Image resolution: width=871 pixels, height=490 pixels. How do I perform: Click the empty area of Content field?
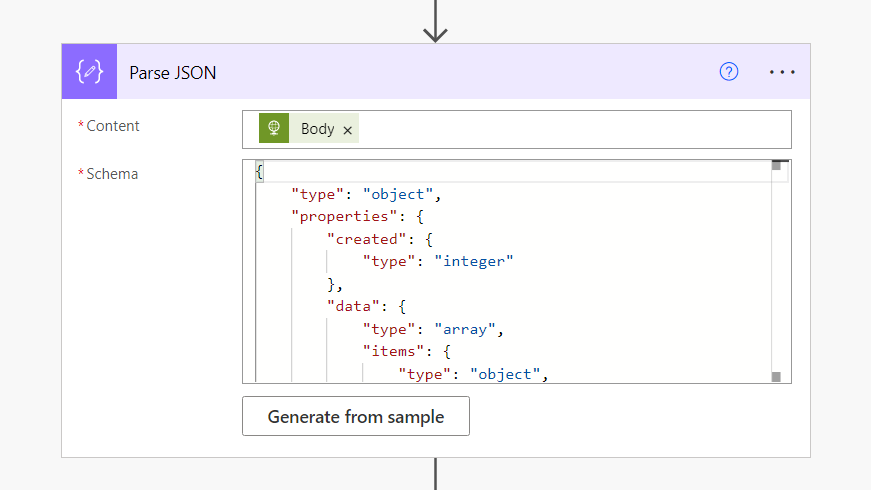pos(570,129)
